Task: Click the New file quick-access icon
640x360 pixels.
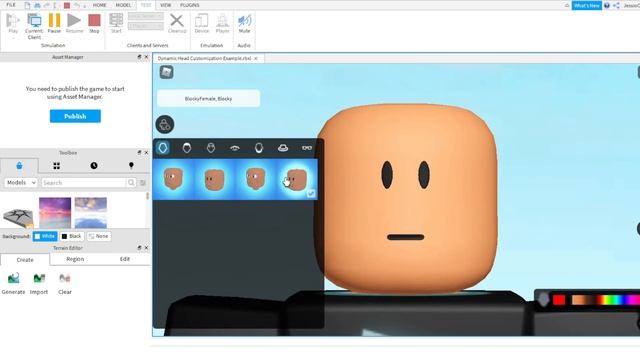Action: (x=27, y=5)
